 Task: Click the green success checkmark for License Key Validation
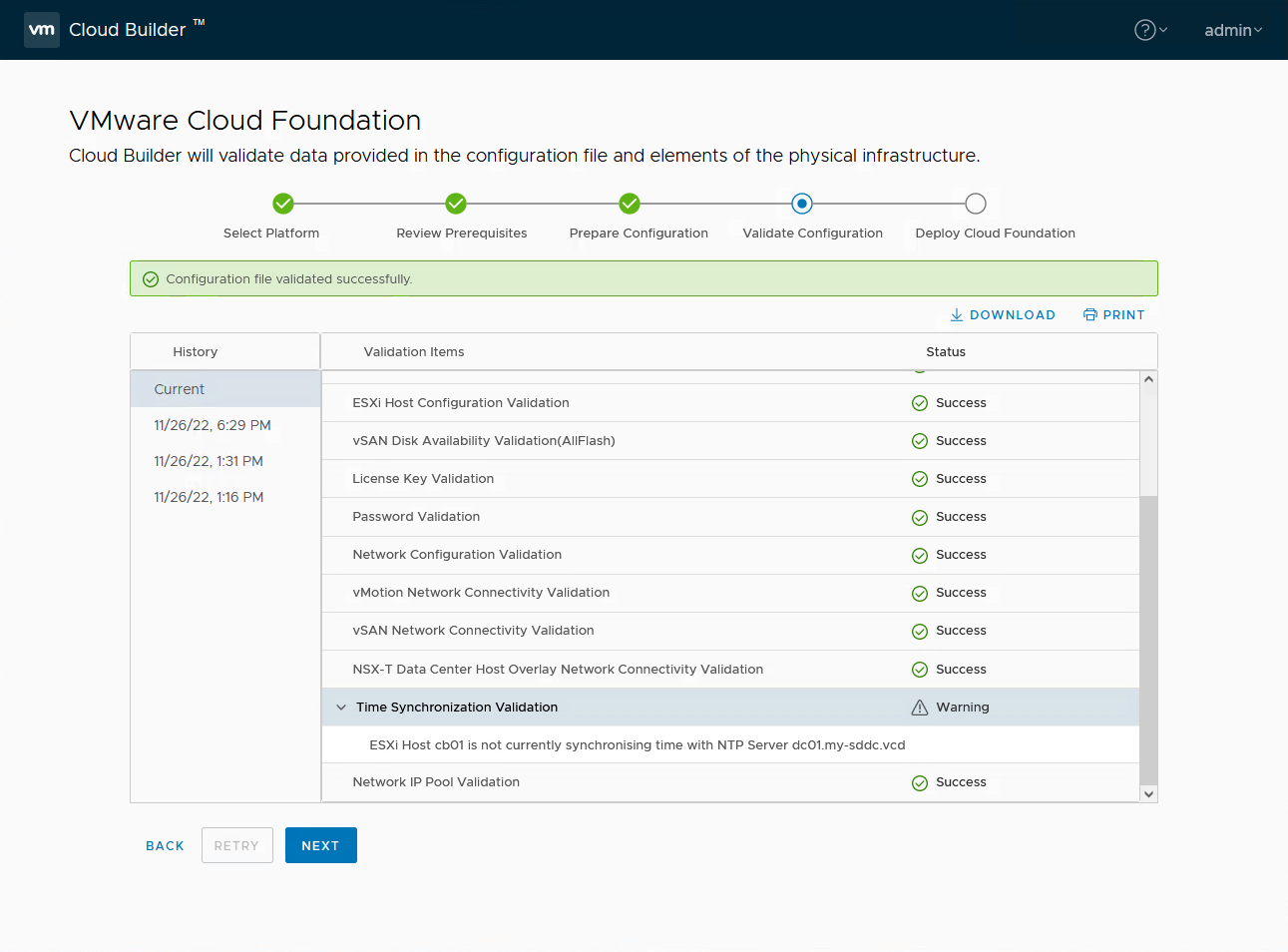point(919,478)
